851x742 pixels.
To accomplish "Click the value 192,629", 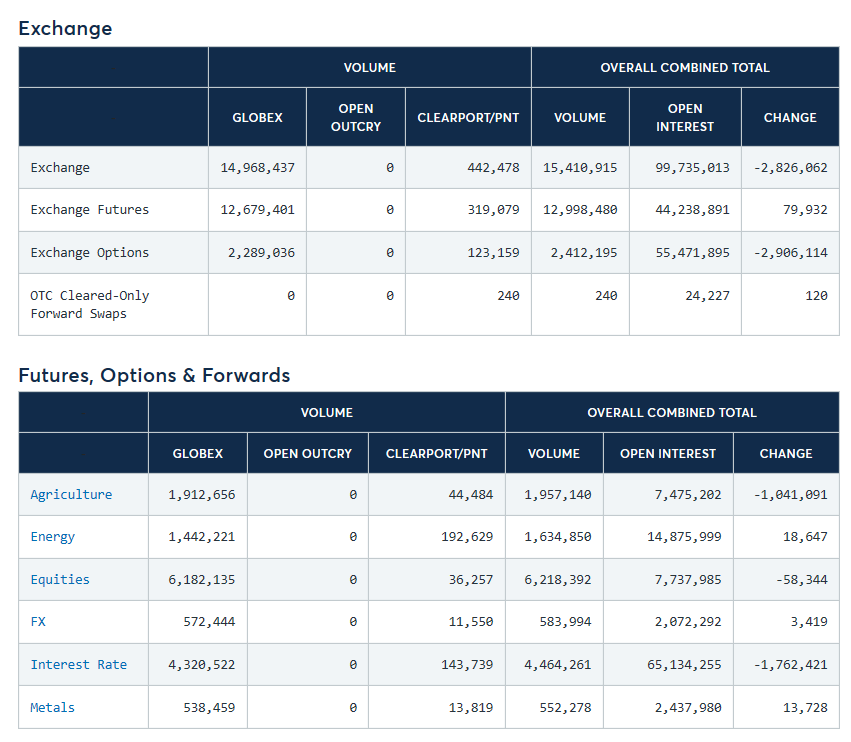I will point(467,537).
